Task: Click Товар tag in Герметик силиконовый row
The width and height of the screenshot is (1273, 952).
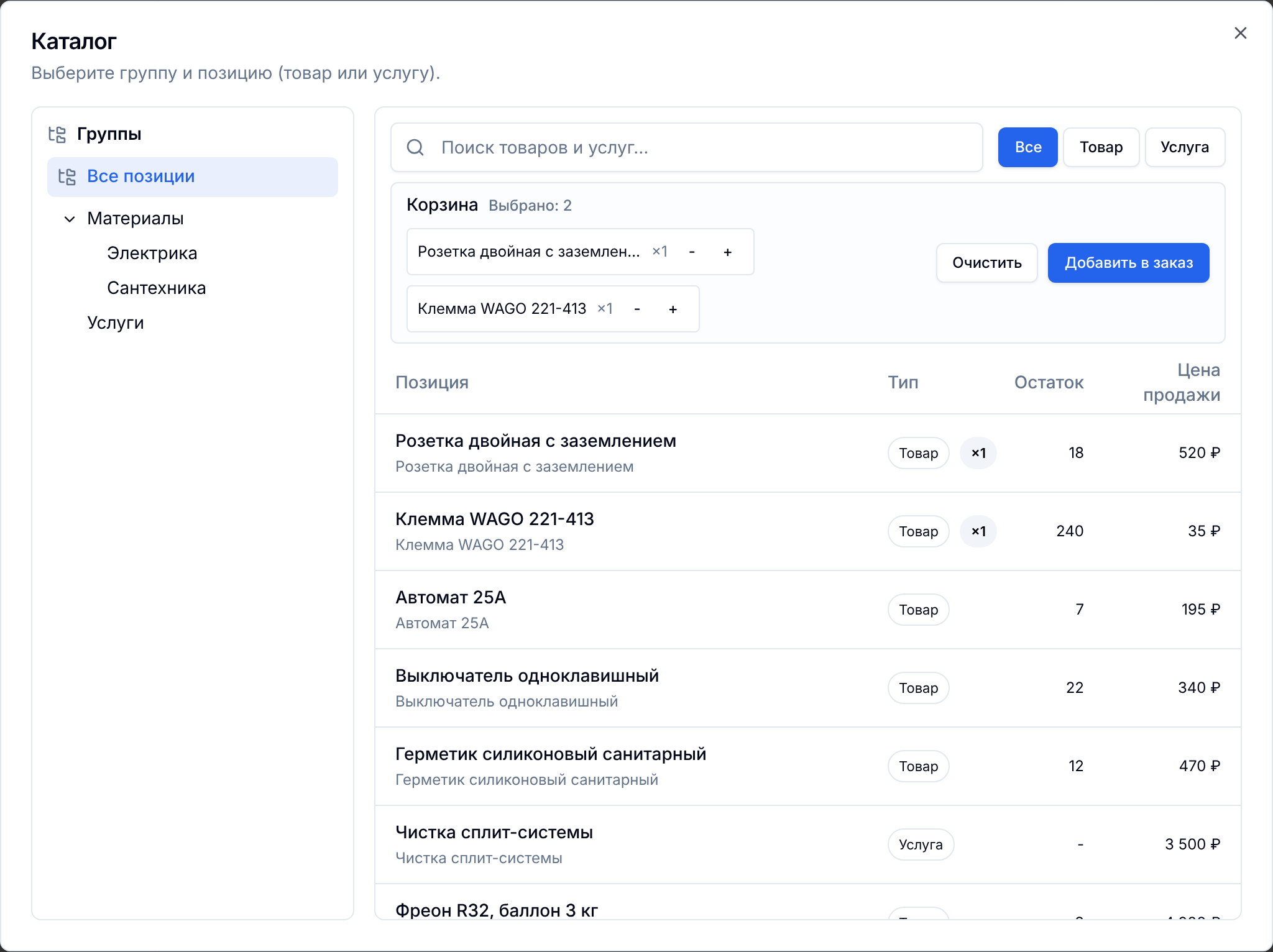Action: tap(919, 766)
